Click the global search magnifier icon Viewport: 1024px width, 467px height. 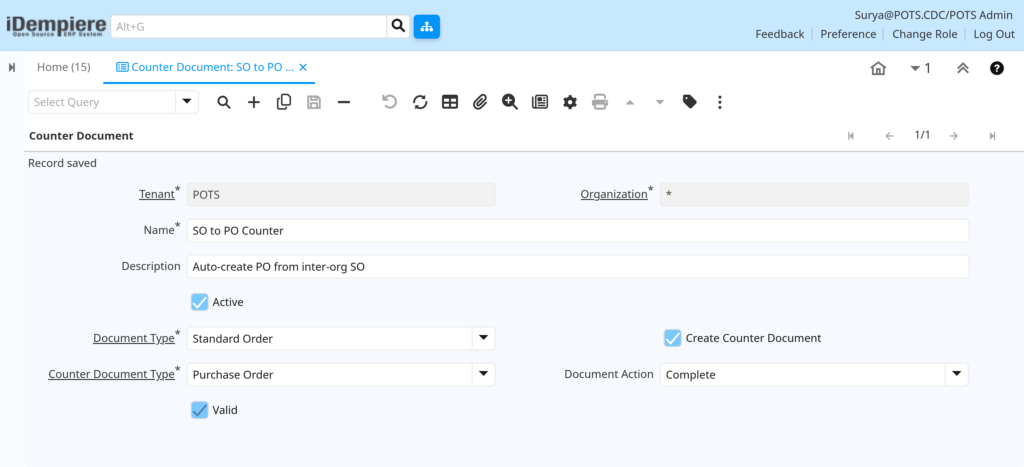(398, 27)
